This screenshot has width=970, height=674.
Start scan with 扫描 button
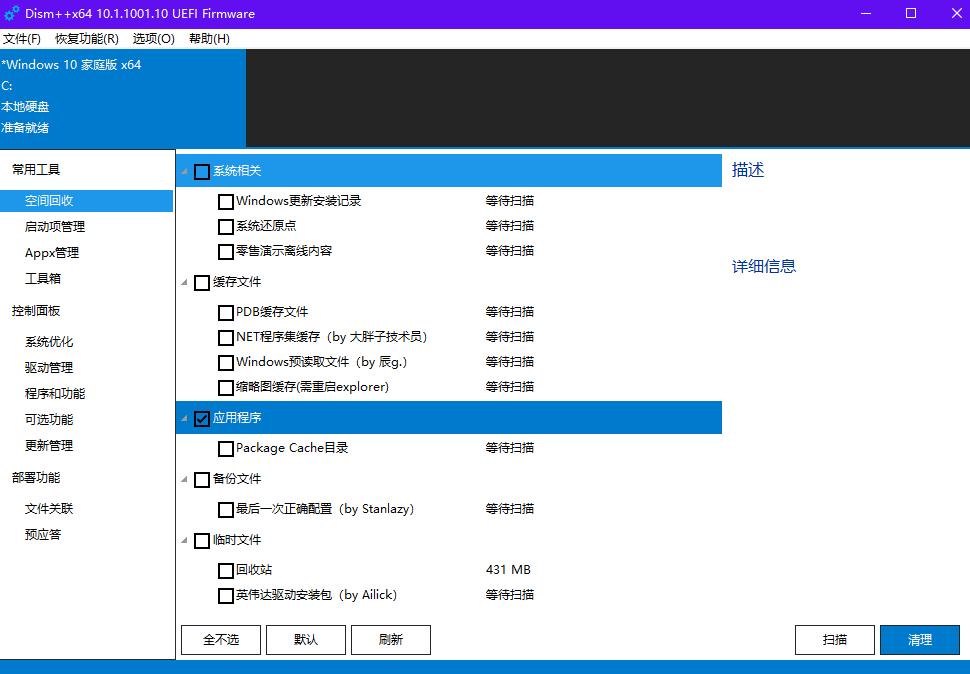pyautogui.click(x=835, y=640)
